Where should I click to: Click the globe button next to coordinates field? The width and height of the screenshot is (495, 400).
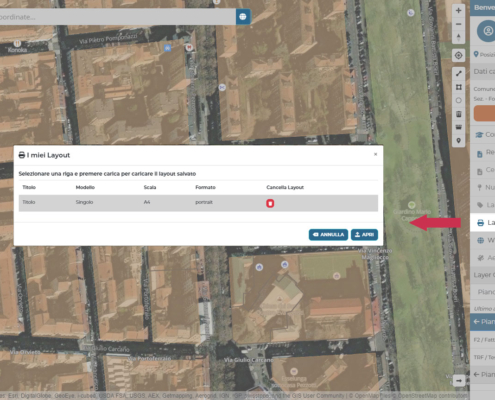[243, 17]
